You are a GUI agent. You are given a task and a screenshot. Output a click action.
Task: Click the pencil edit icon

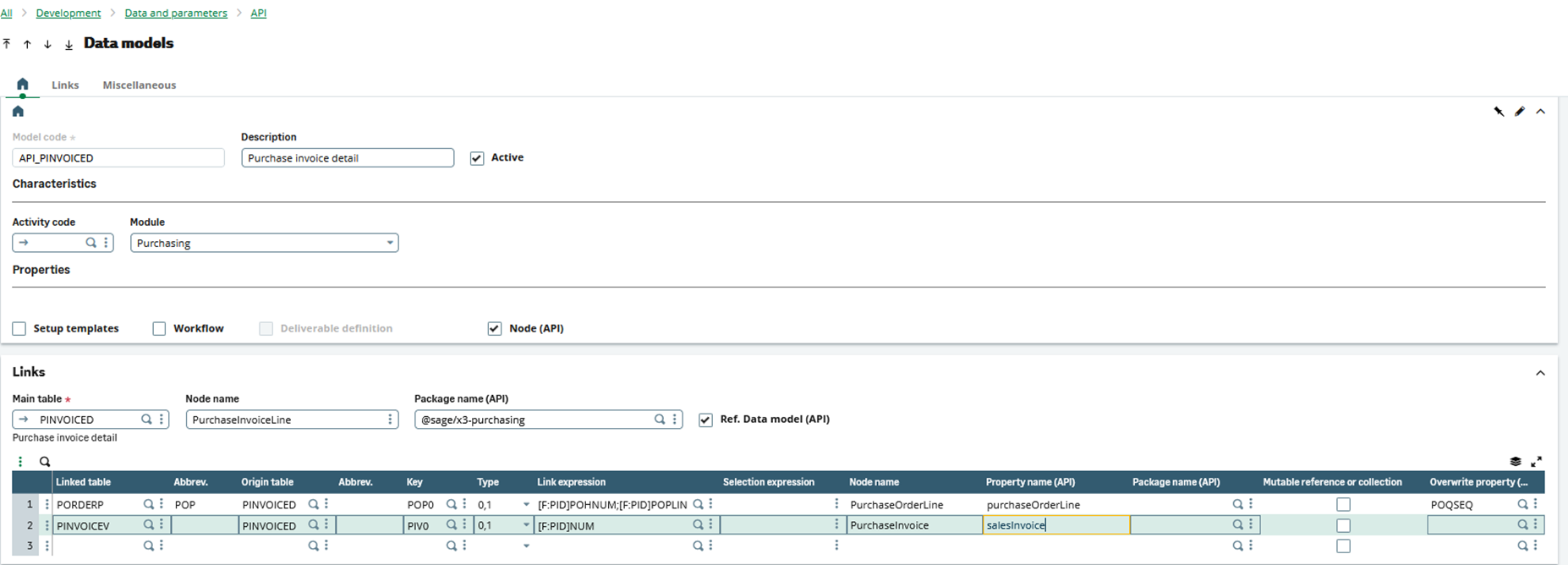tap(1520, 112)
